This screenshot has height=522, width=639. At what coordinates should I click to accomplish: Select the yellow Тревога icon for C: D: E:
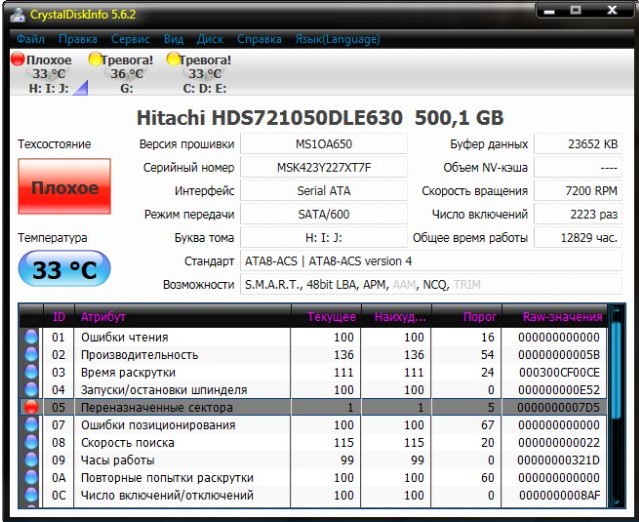(x=174, y=60)
